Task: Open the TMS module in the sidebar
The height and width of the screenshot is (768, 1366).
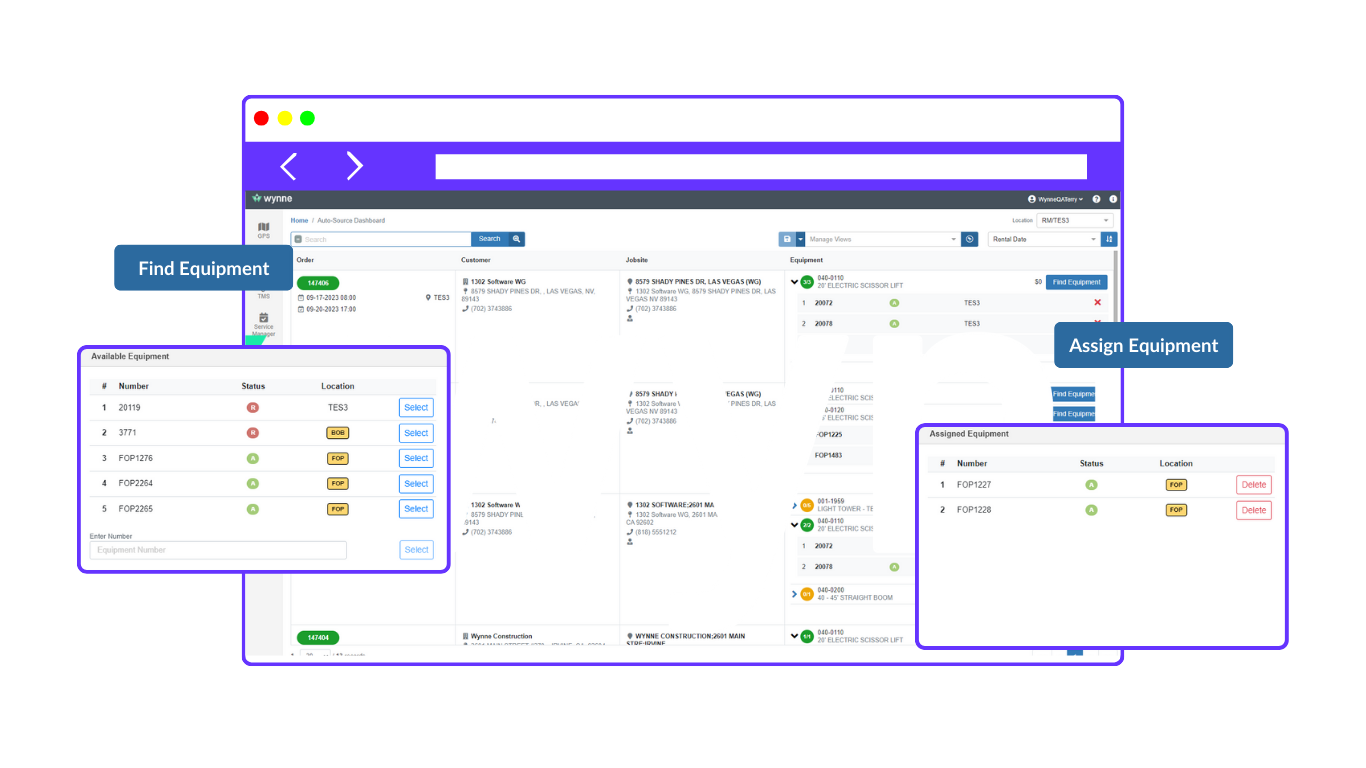Action: click(263, 293)
